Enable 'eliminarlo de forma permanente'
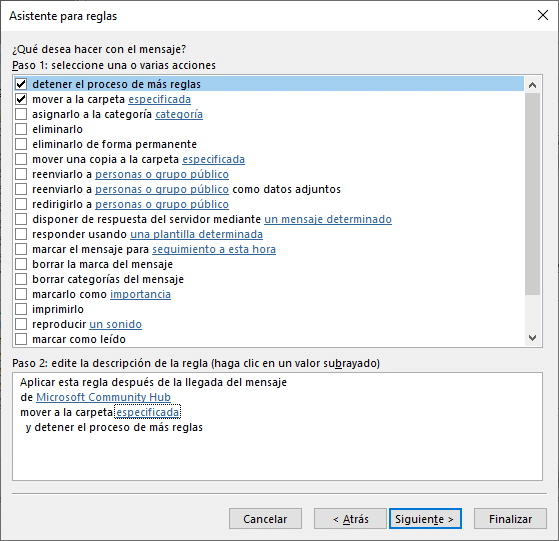This screenshot has width=559, height=541. click(x=21, y=144)
